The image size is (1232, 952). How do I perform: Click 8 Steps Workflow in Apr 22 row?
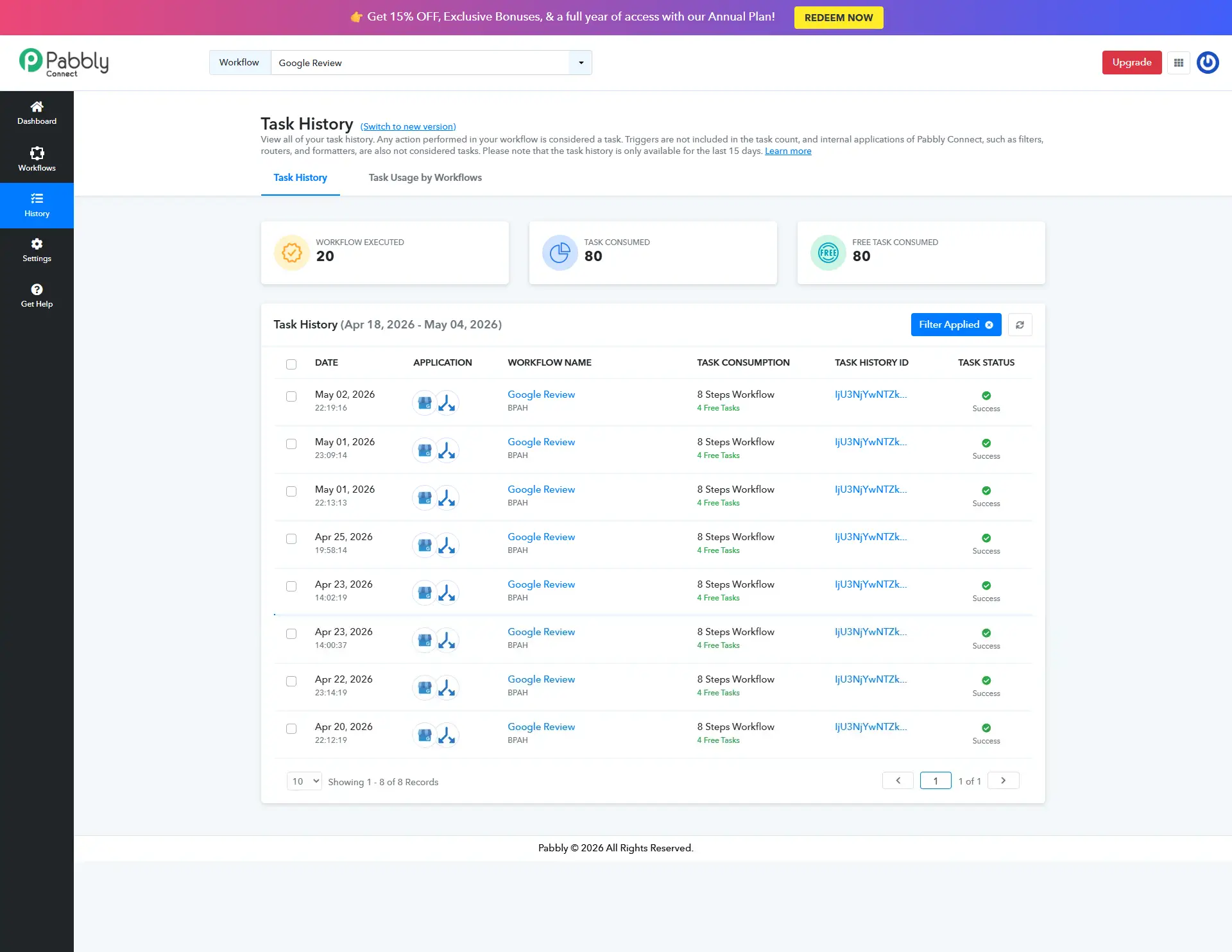point(735,679)
